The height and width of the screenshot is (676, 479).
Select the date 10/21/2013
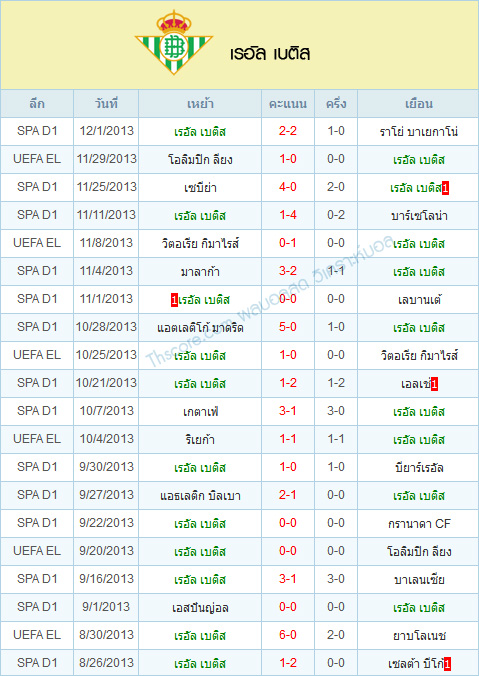tap(106, 383)
